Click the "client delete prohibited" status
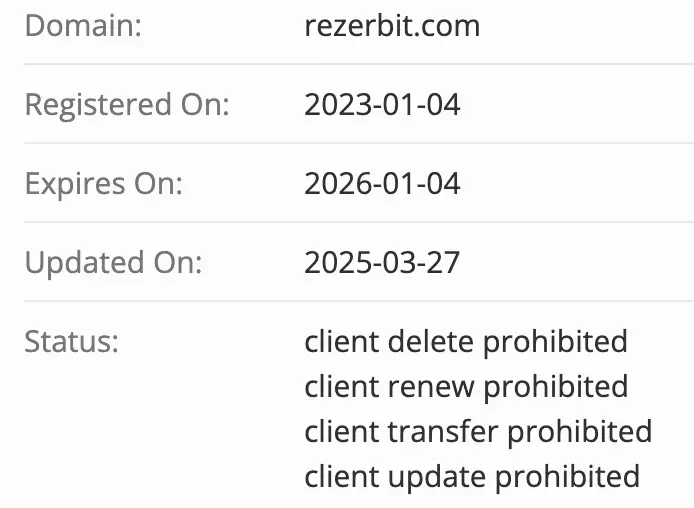The image size is (694, 508). click(466, 342)
